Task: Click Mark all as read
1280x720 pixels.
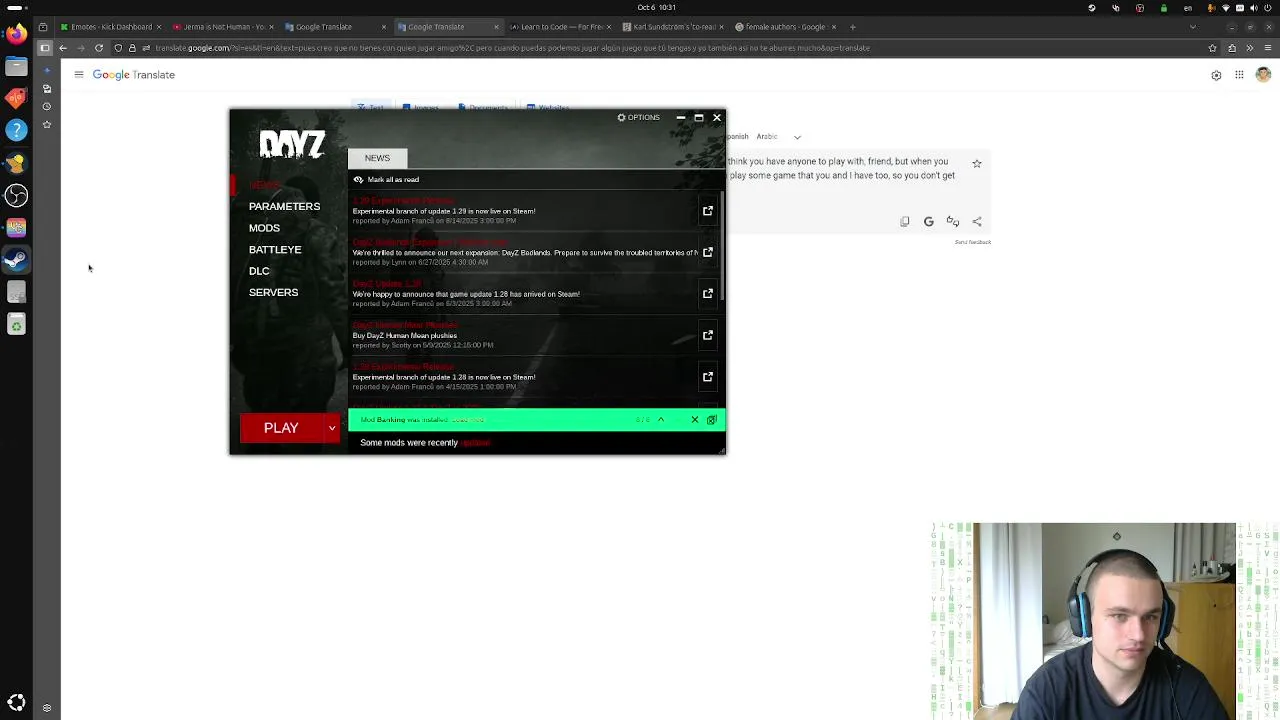Action: point(386,179)
